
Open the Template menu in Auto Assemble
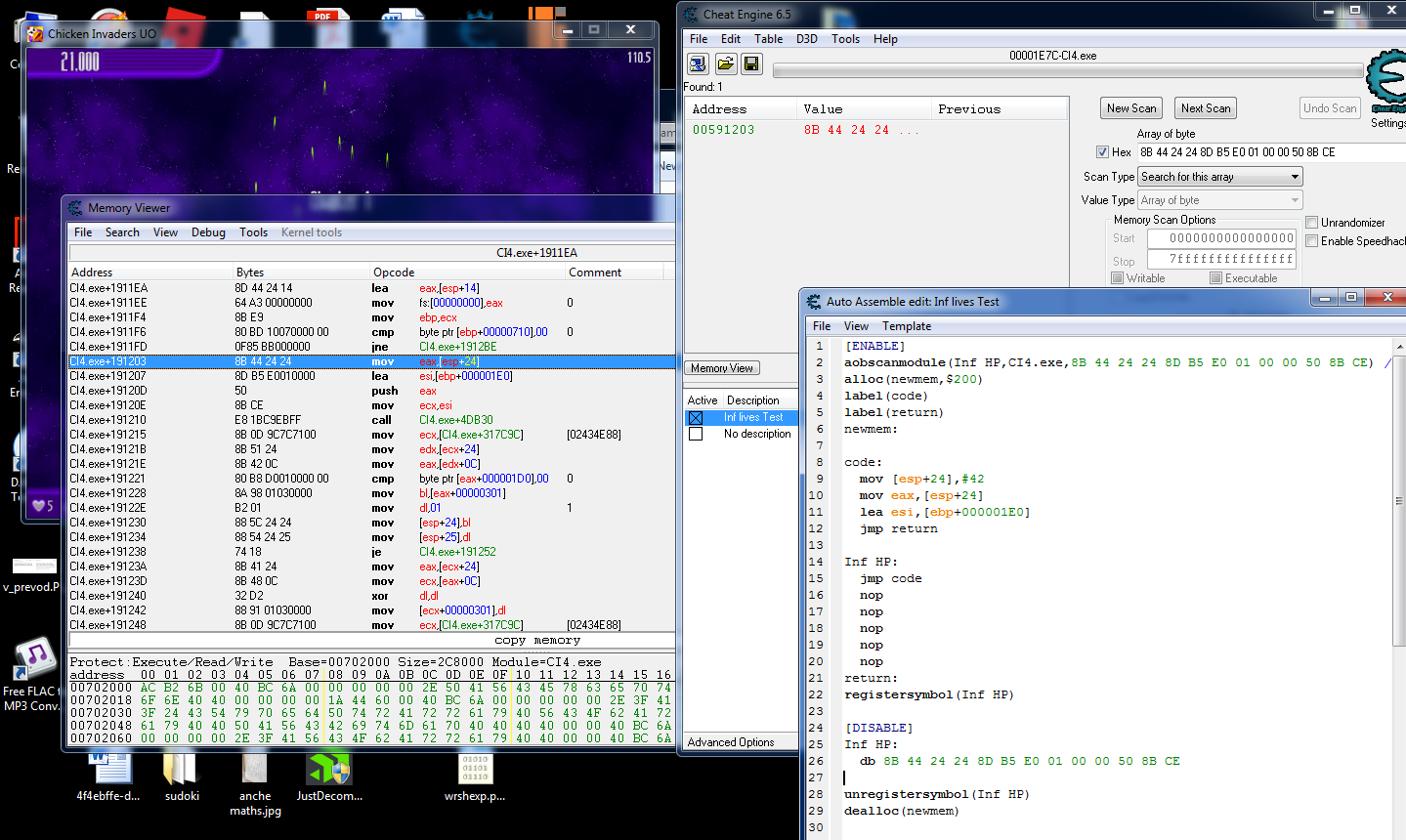pos(907,326)
